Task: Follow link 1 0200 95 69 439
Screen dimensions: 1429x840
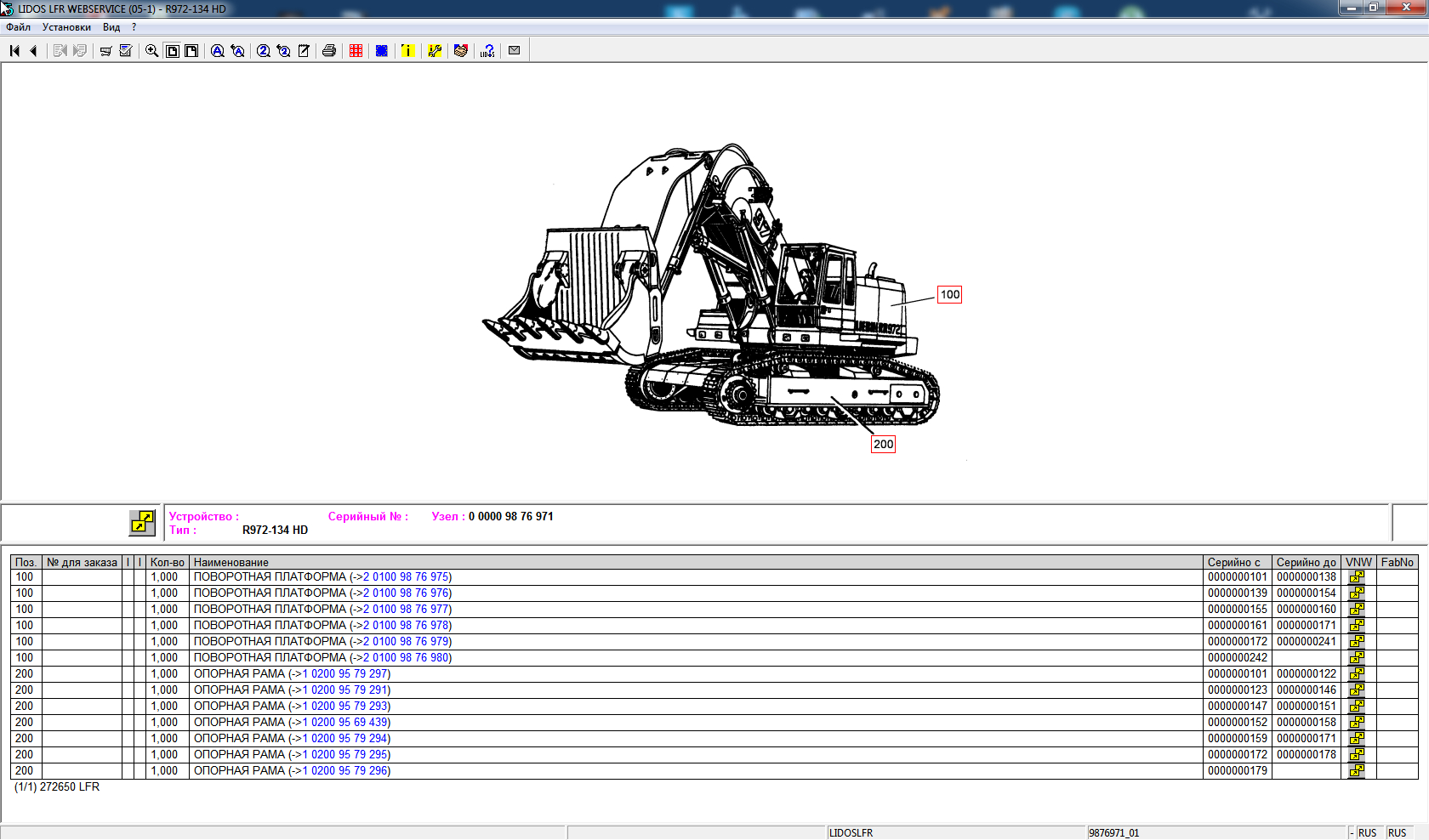Action: tap(346, 723)
